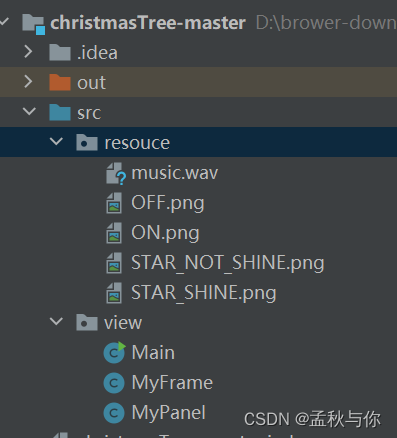The height and width of the screenshot is (438, 397).
Task: Select the ON.png file
Action: point(165,233)
